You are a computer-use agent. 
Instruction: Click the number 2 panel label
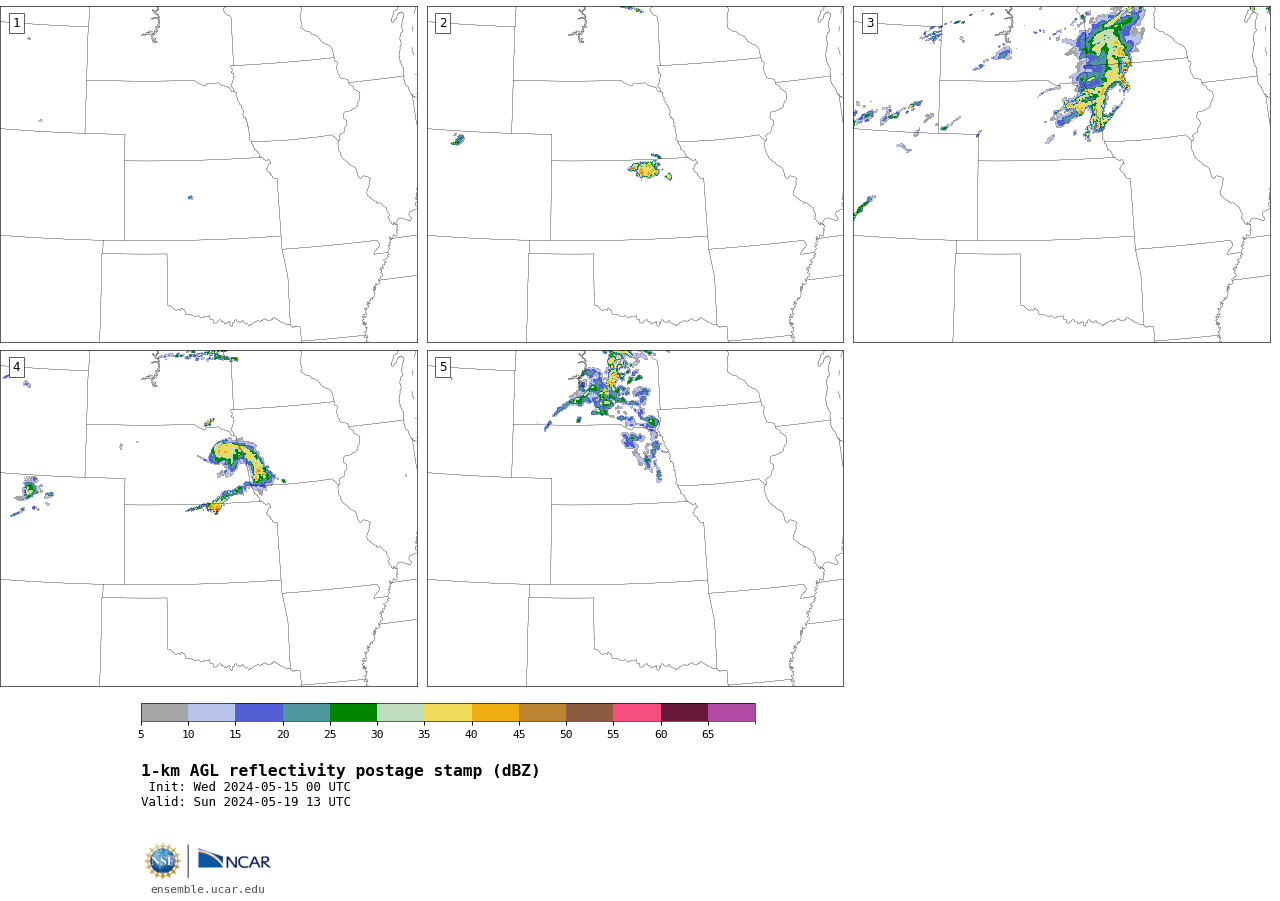[443, 23]
